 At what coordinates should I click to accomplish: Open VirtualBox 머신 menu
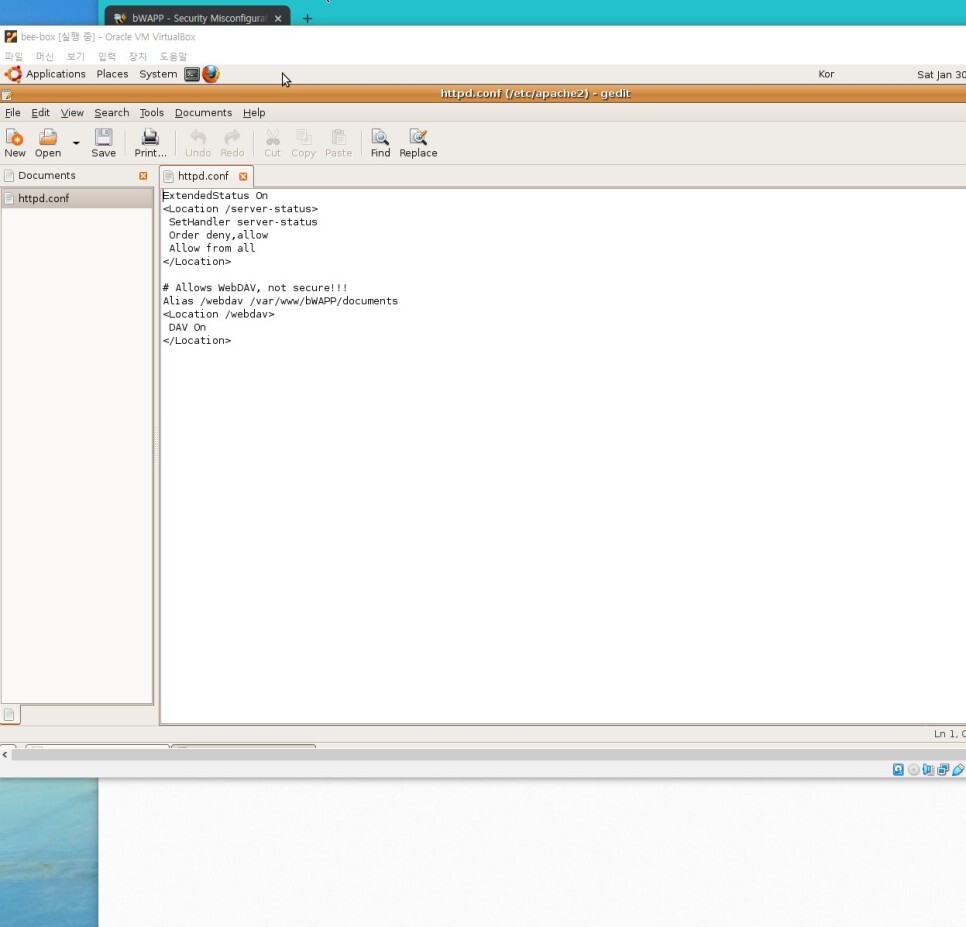tap(44, 56)
